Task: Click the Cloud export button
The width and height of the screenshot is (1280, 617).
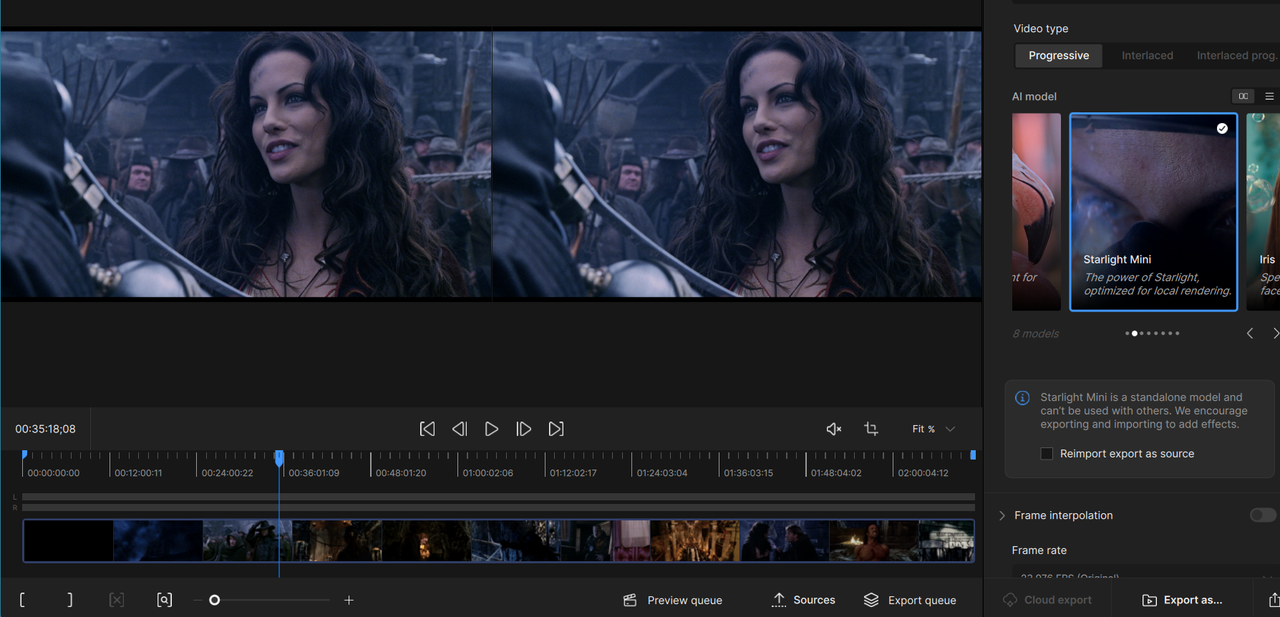Action: coord(1046,600)
